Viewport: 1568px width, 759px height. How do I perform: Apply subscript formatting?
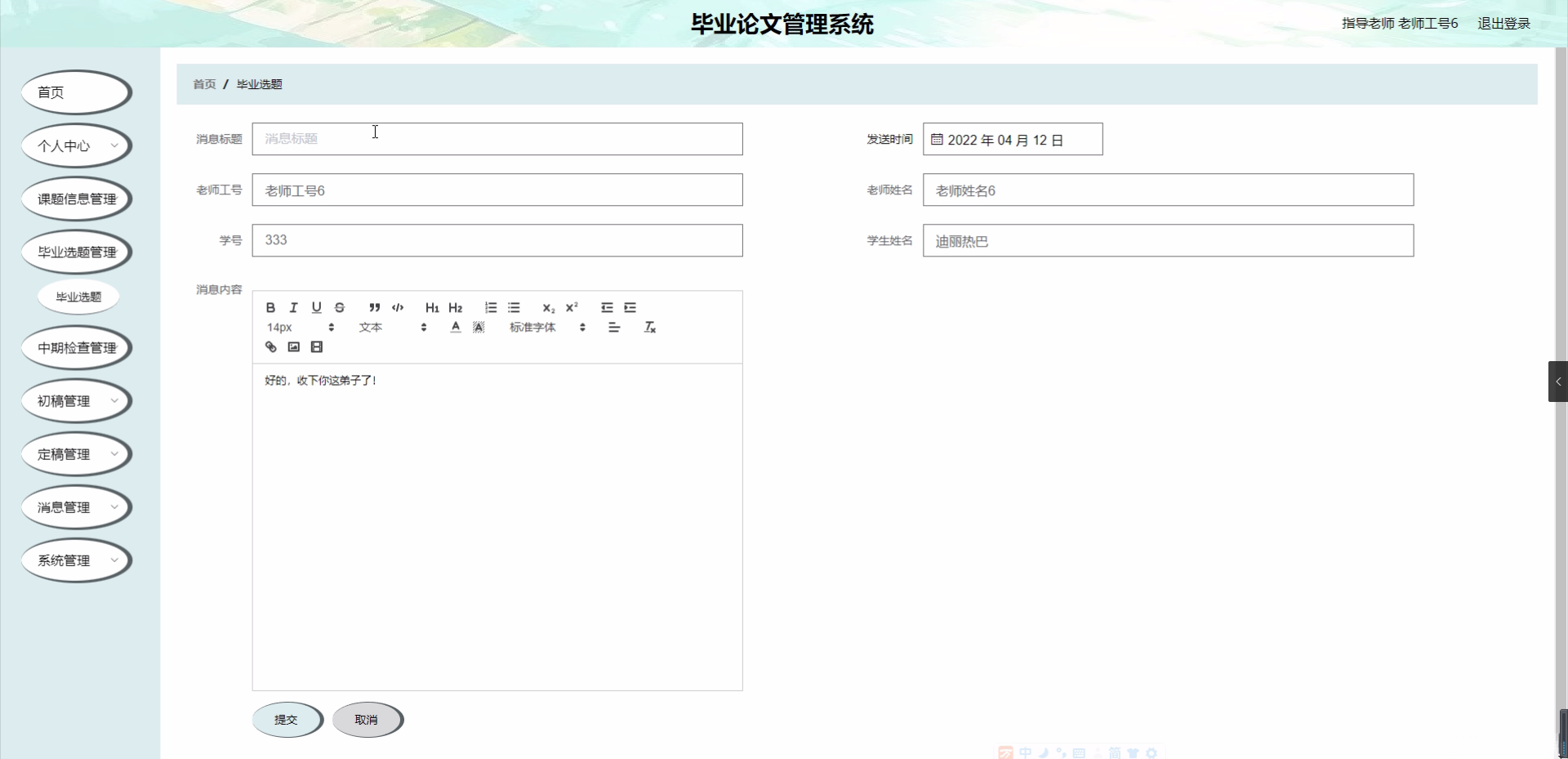[x=549, y=308]
